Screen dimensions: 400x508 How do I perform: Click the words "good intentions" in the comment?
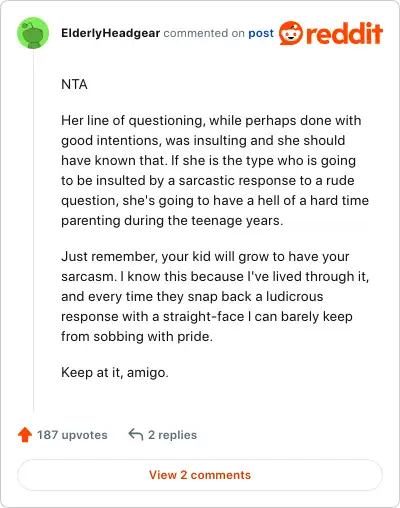click(x=111, y=141)
